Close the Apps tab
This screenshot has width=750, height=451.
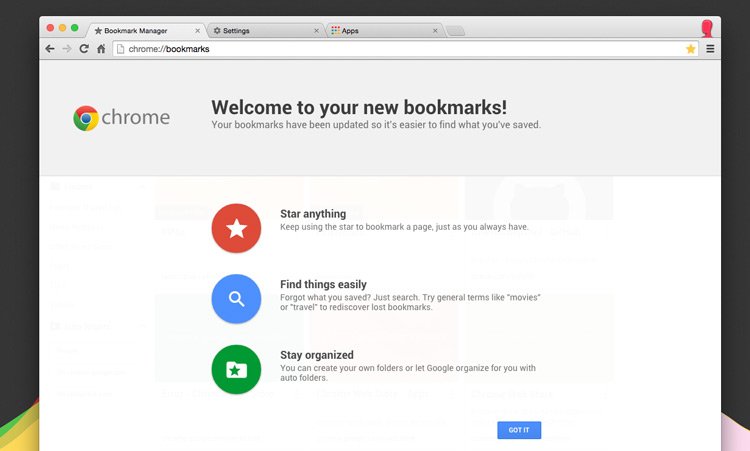tap(435, 31)
